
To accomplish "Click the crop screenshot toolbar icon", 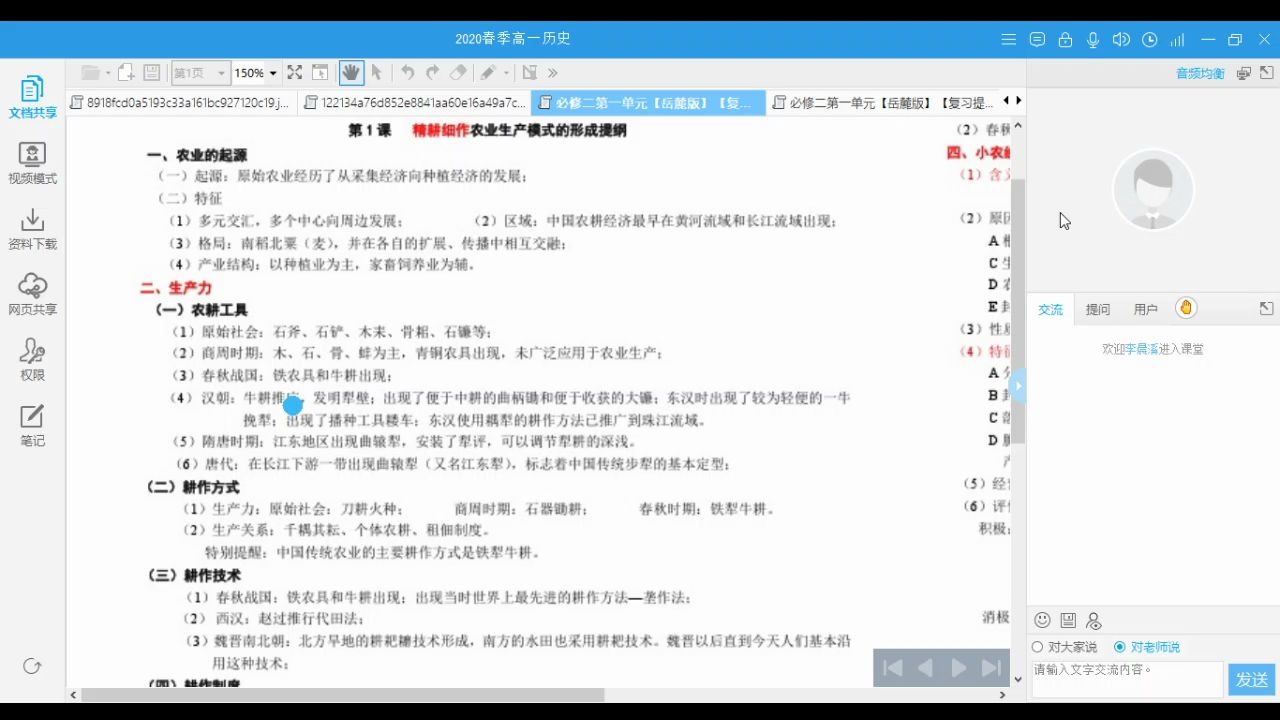I will 529,72.
